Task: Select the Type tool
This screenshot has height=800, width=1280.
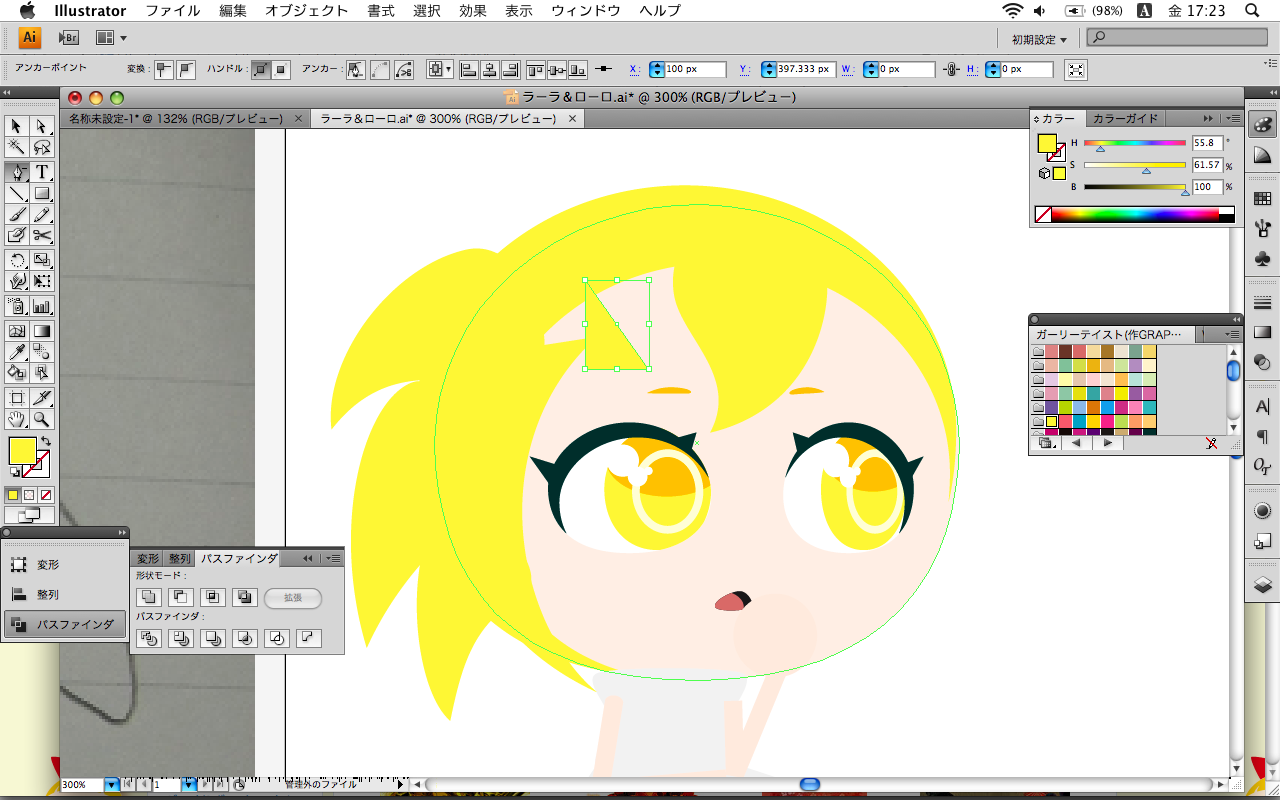Action: [42, 172]
